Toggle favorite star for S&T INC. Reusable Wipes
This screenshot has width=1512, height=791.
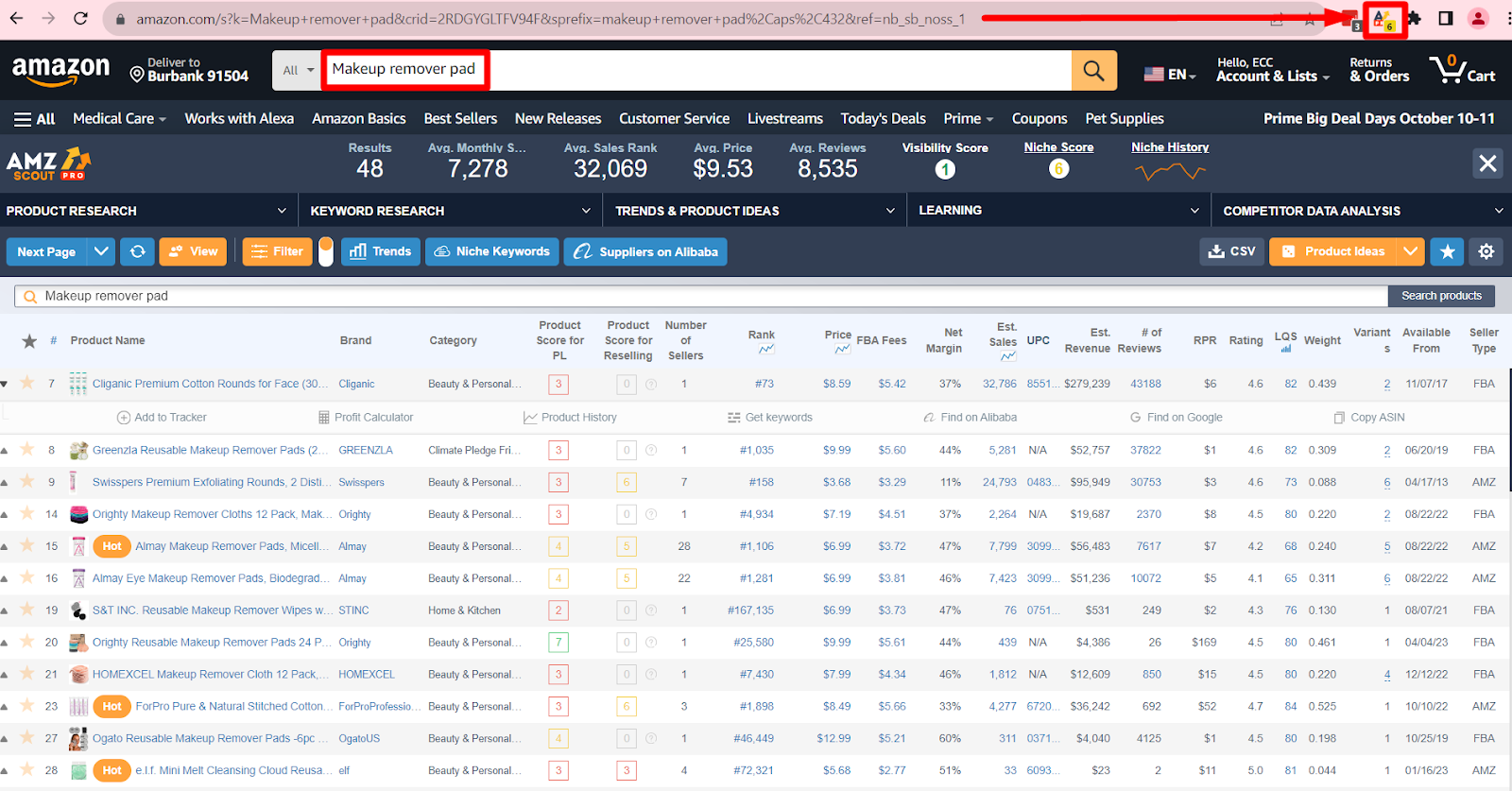point(27,610)
